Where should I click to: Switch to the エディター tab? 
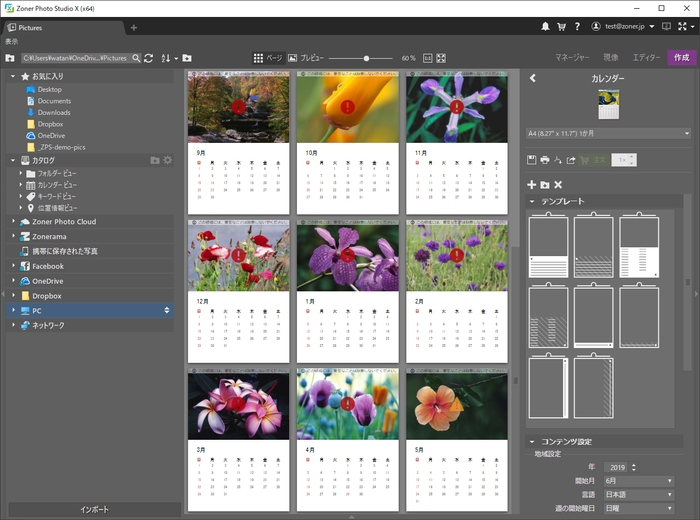coord(646,58)
